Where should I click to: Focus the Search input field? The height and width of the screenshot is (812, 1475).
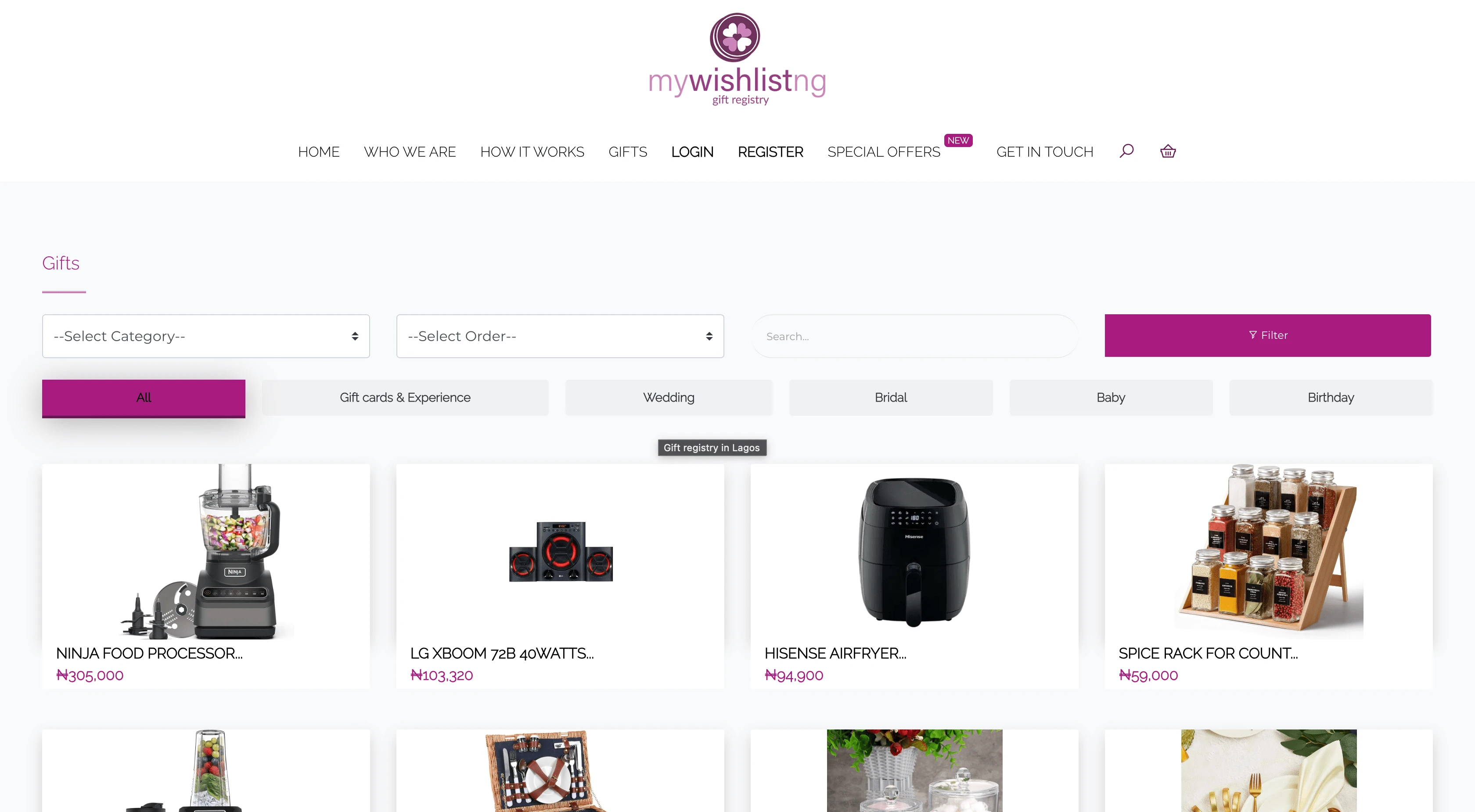[914, 336]
